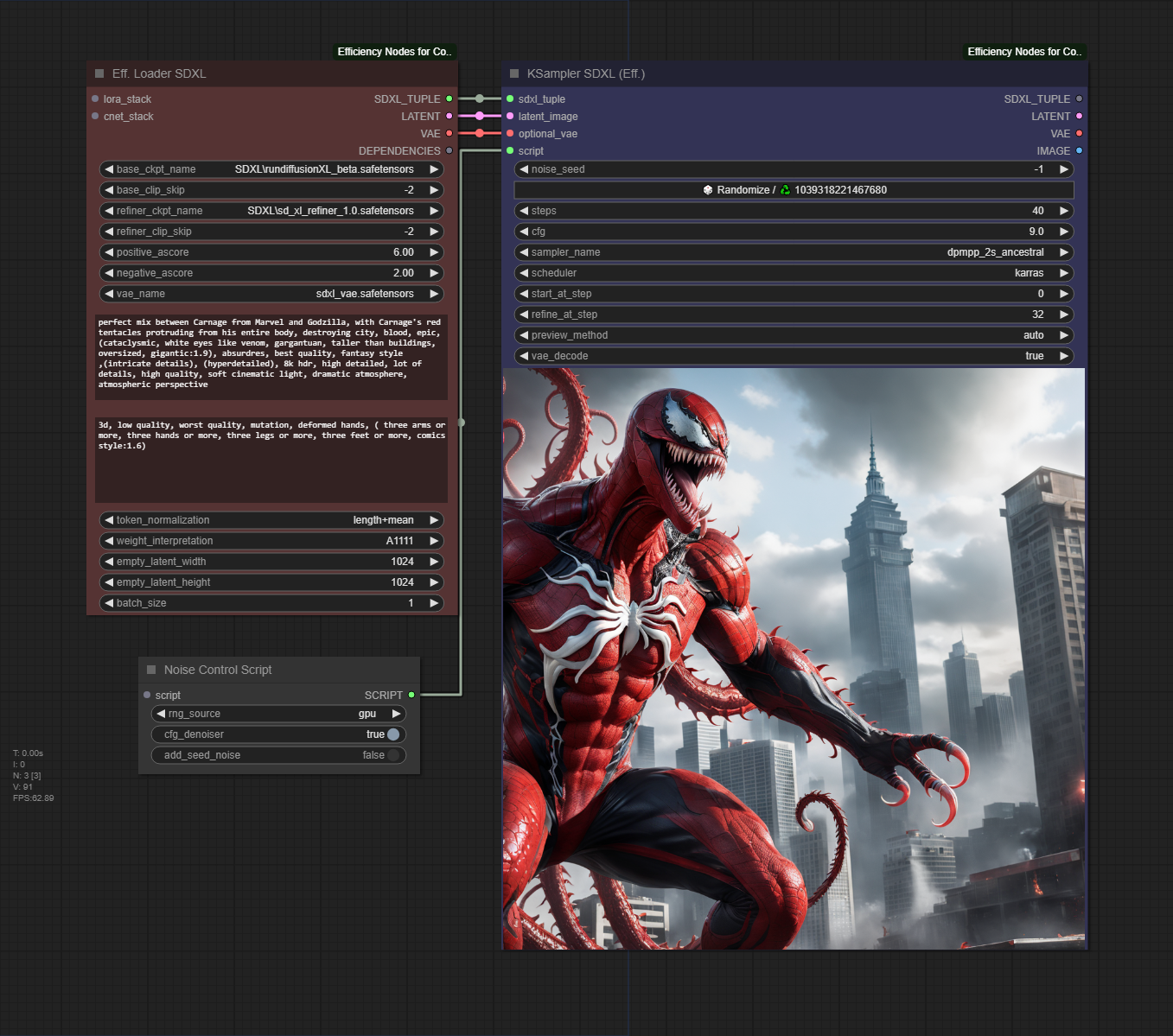Viewport: 1173px width, 1036px height.
Task: Click the IMAGE output port on KSampler
Action: tap(1079, 150)
